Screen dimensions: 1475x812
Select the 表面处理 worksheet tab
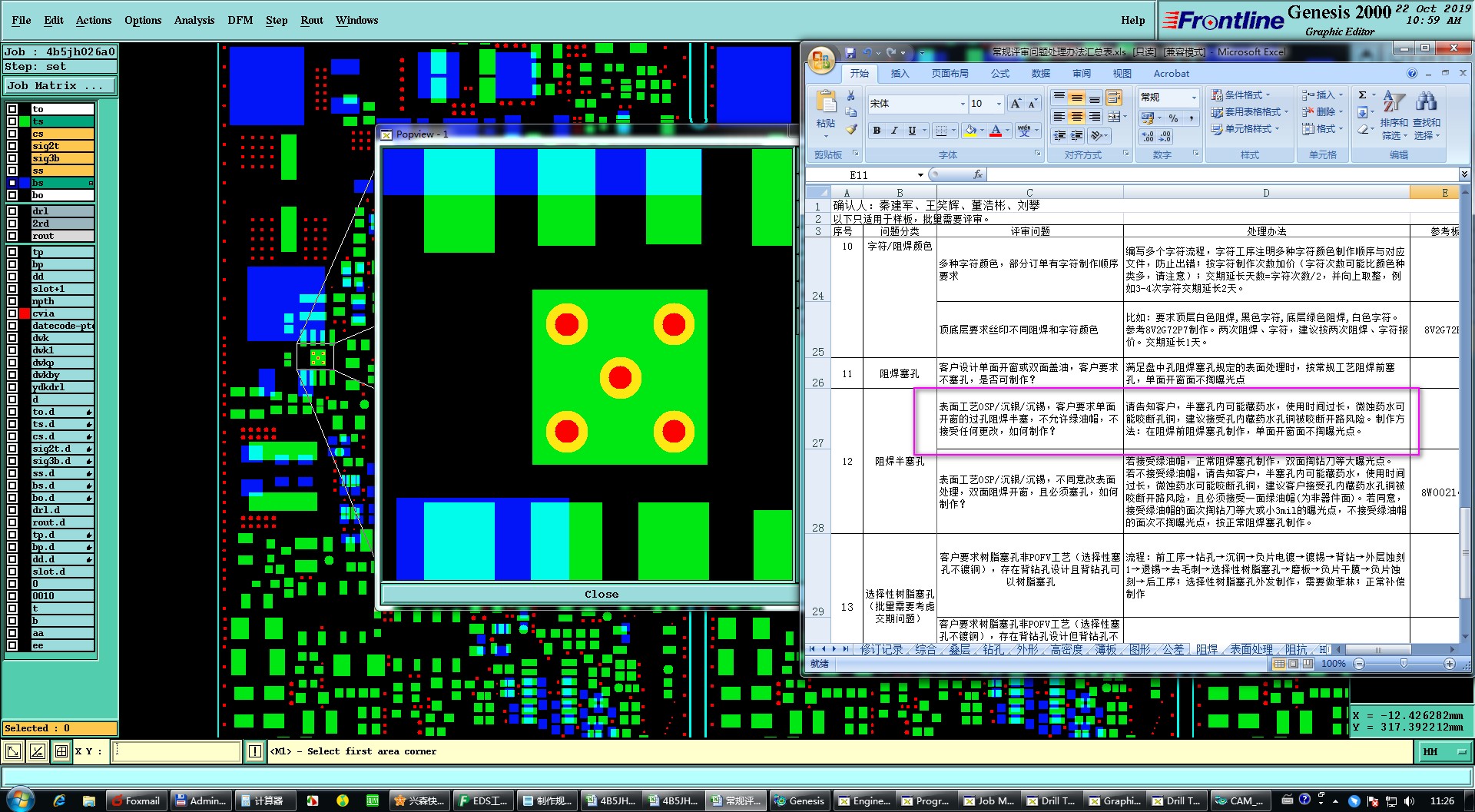1251,649
